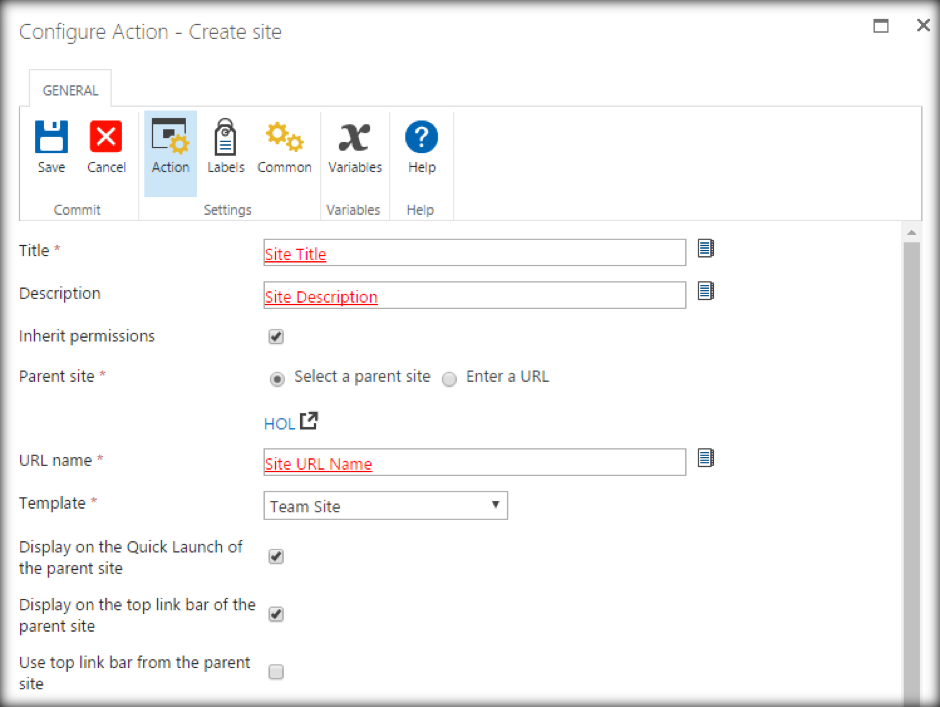Open the Common settings gears icon
This screenshot has width=940, height=707.
(x=284, y=137)
